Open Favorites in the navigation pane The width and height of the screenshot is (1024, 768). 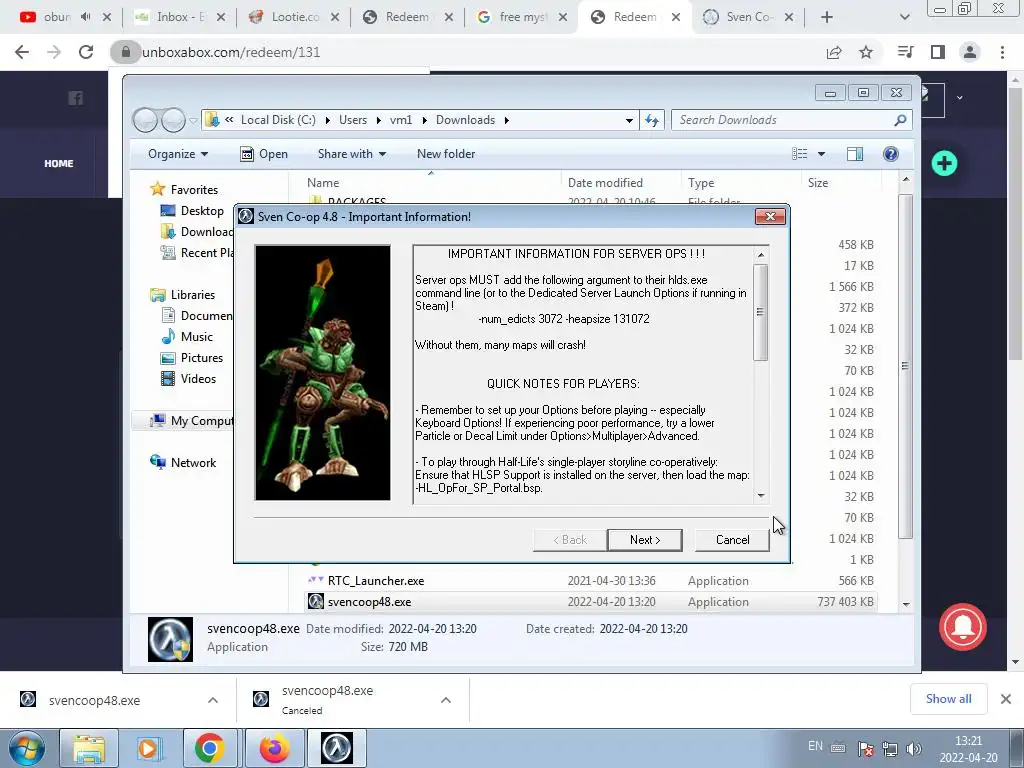(x=194, y=189)
